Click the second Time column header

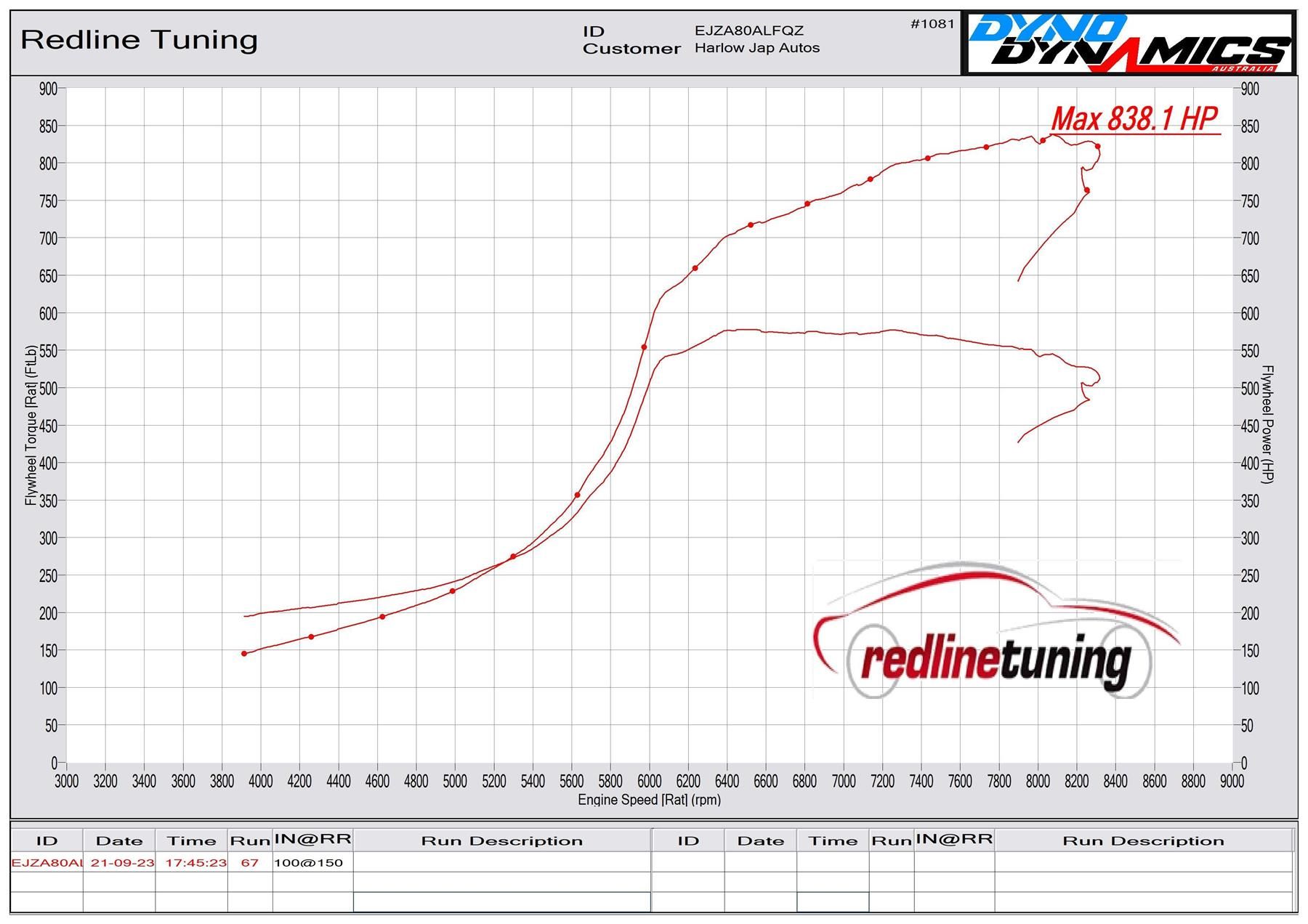pos(833,840)
